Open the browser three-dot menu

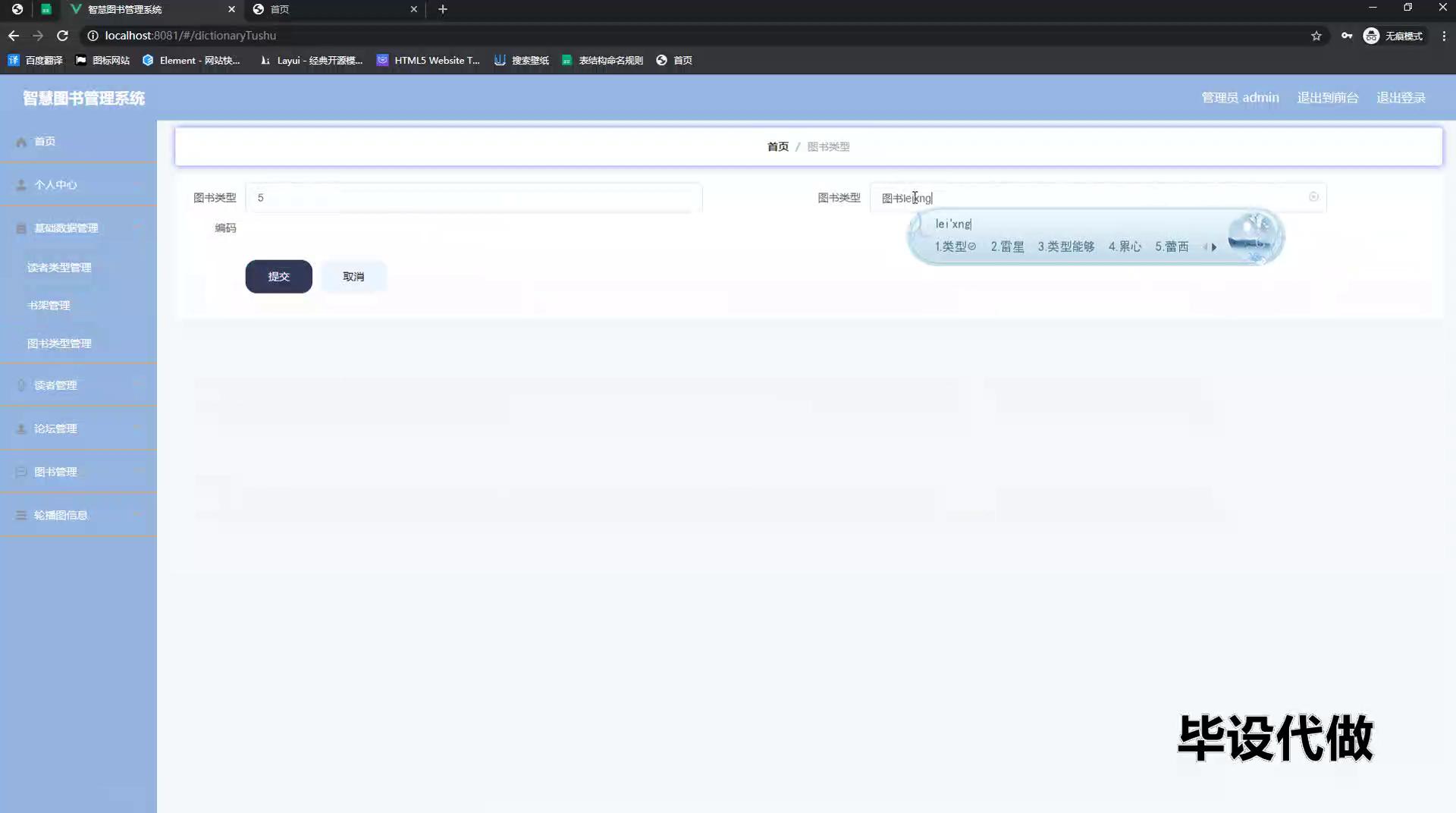click(1444, 36)
